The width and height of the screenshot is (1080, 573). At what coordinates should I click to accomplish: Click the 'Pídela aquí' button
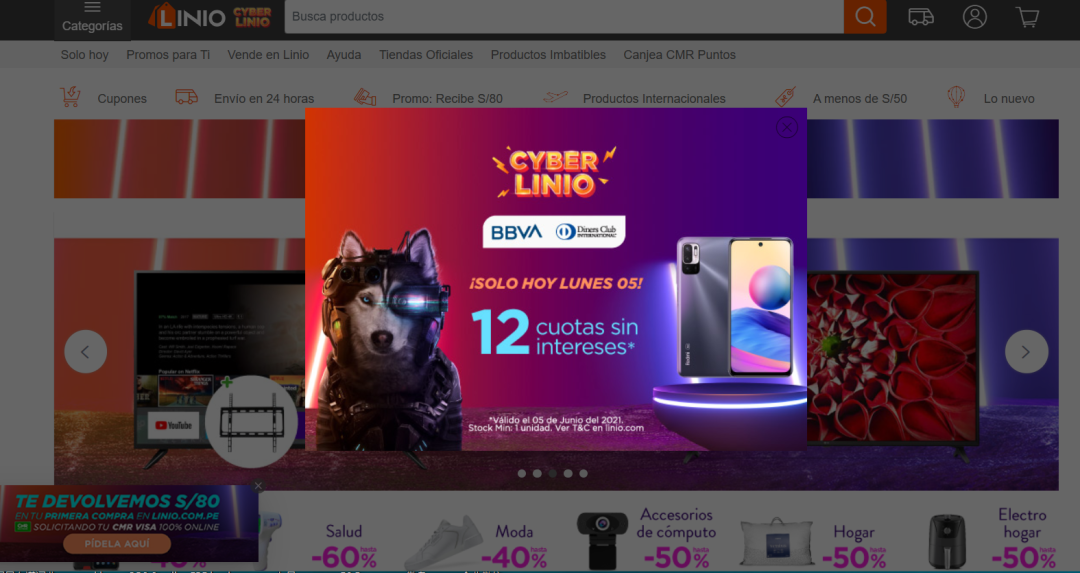tap(117, 543)
